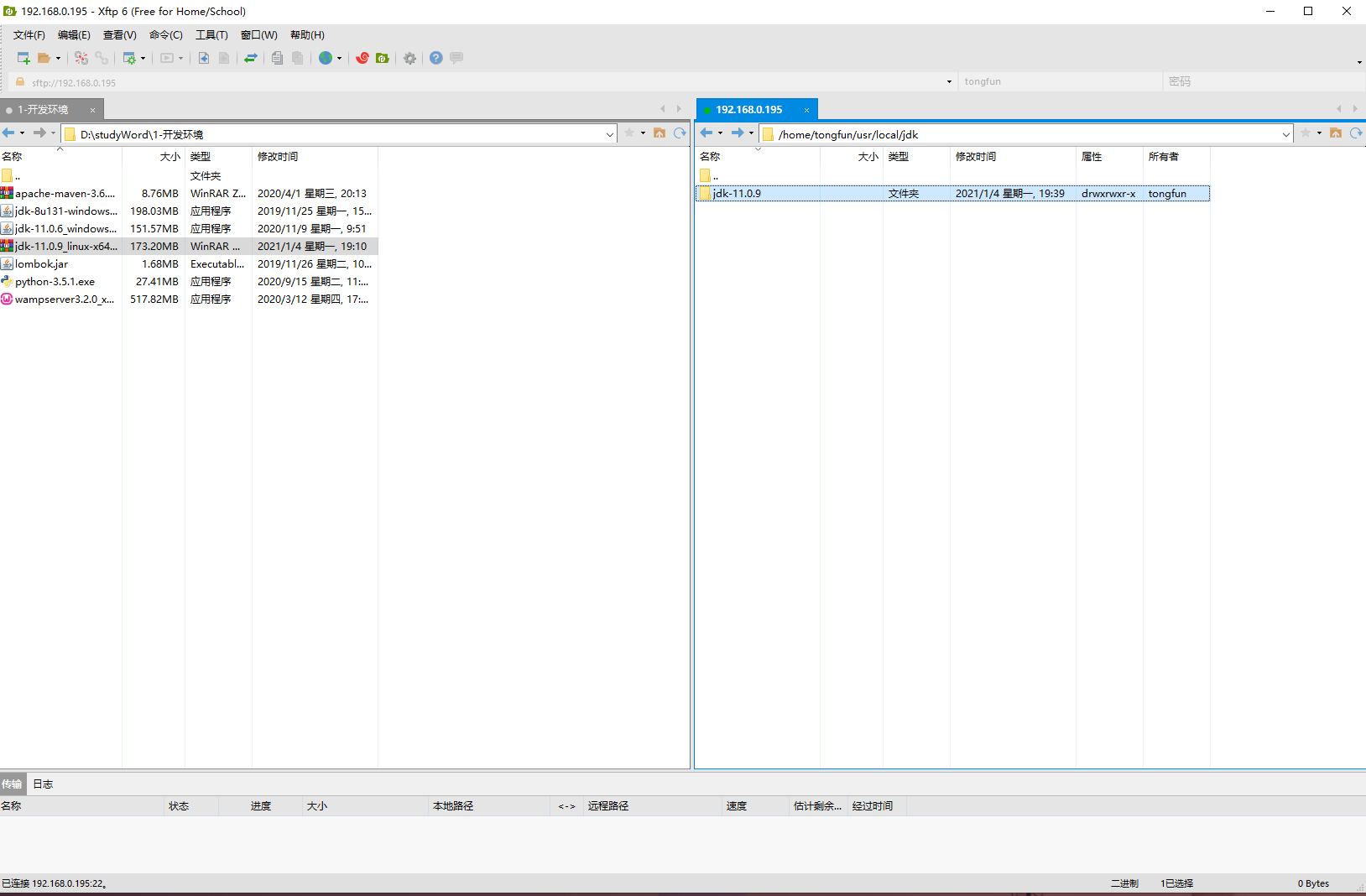Viewport: 1366px width, 896px height.
Task: Expand local back history dropdown arrow
Action: 22,133
